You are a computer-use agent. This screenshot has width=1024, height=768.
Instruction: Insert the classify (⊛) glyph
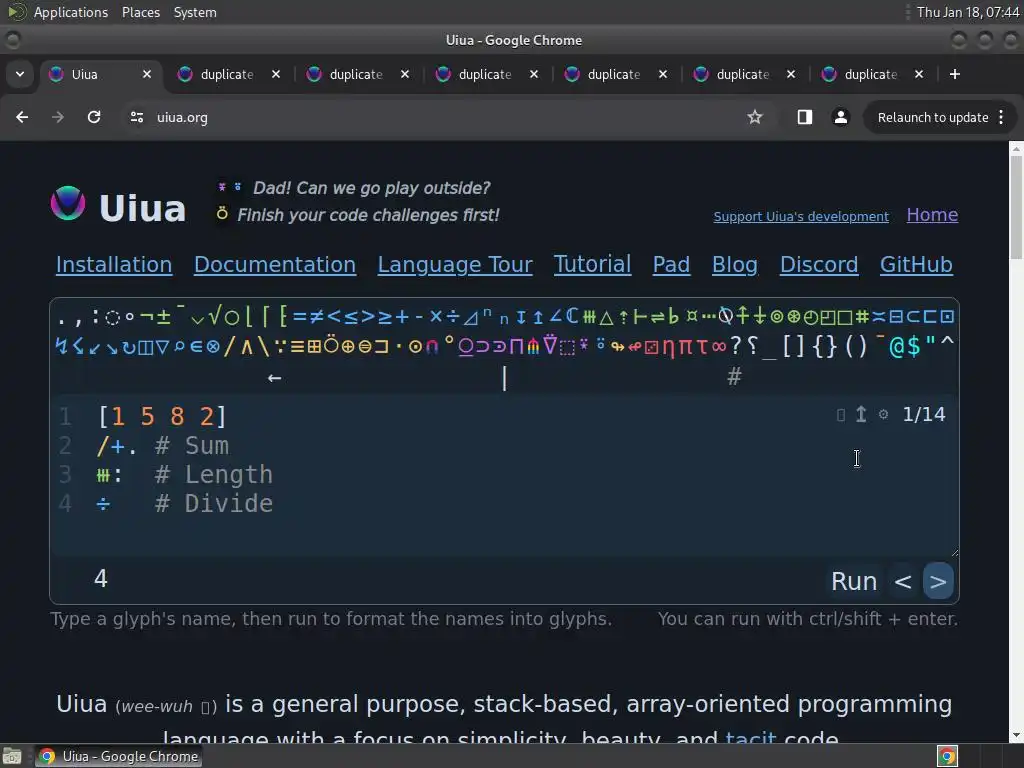793,317
